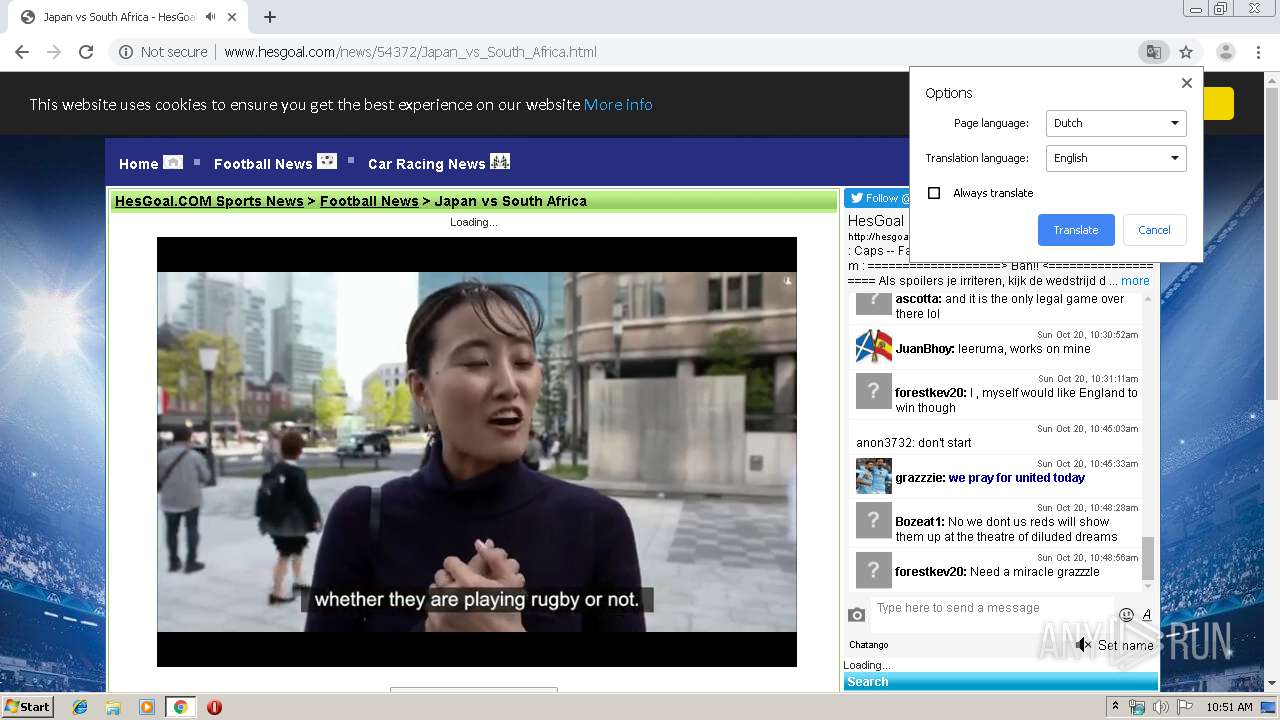Click the Search header bar
This screenshot has width=1280, height=720.
(1000, 682)
